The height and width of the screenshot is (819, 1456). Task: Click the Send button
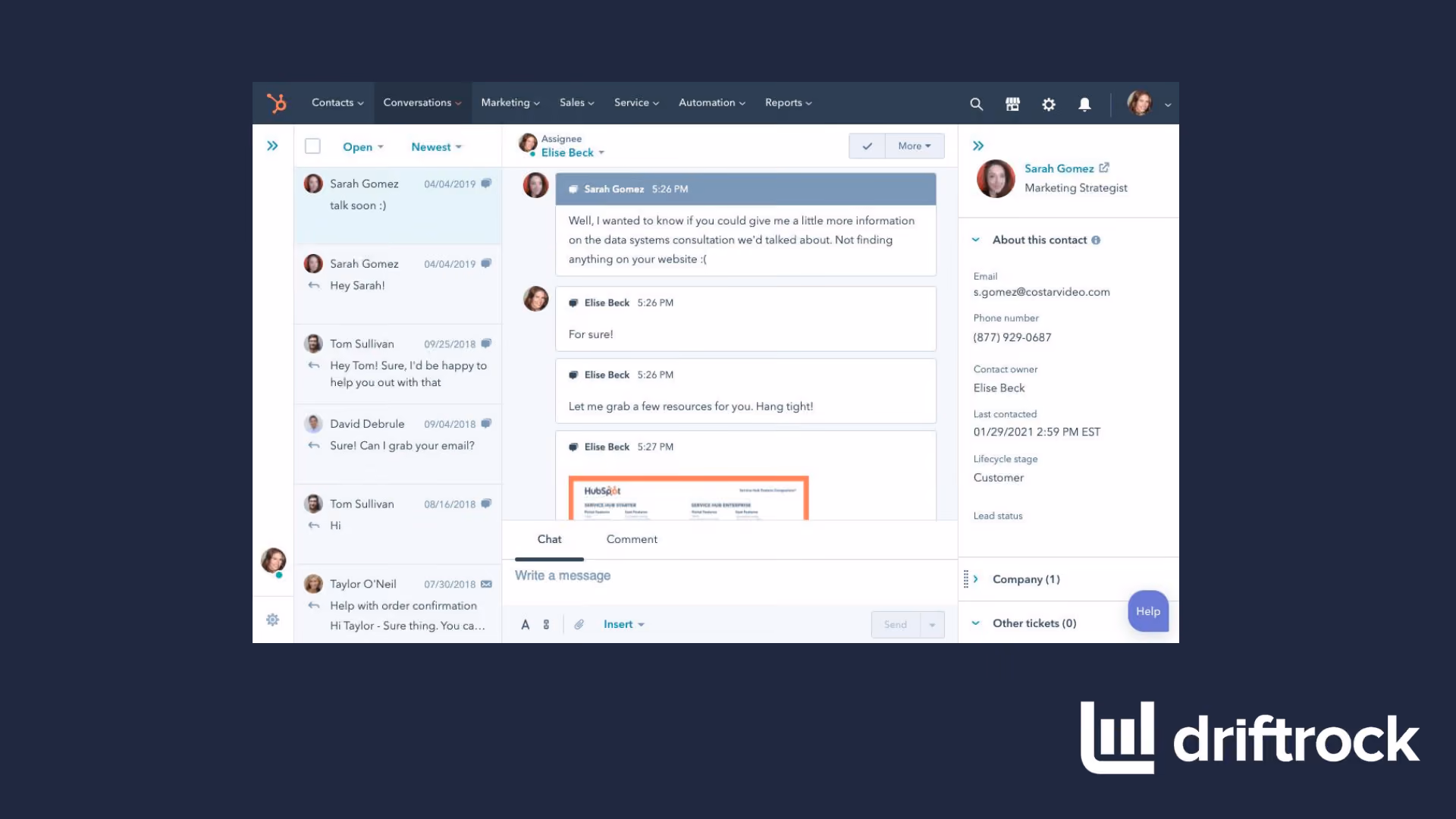point(896,624)
